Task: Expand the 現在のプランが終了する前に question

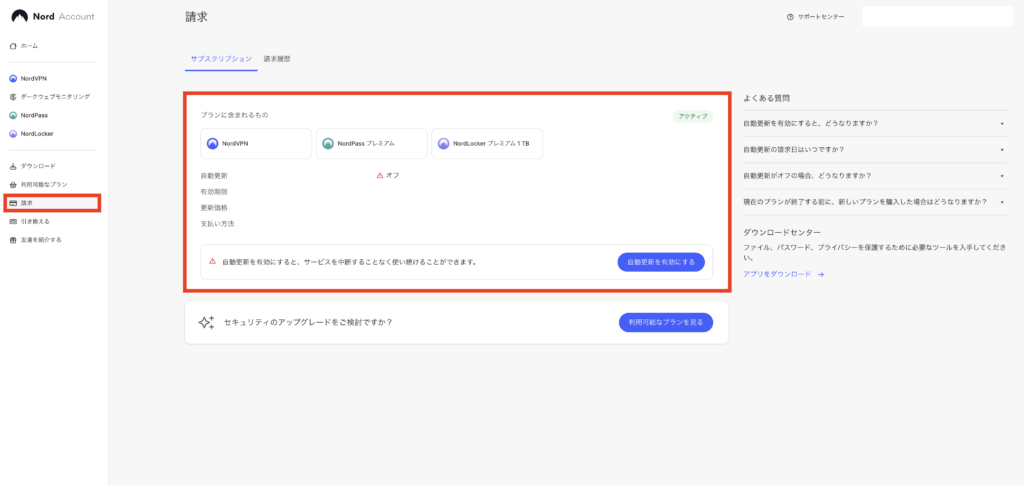Action: (877, 202)
